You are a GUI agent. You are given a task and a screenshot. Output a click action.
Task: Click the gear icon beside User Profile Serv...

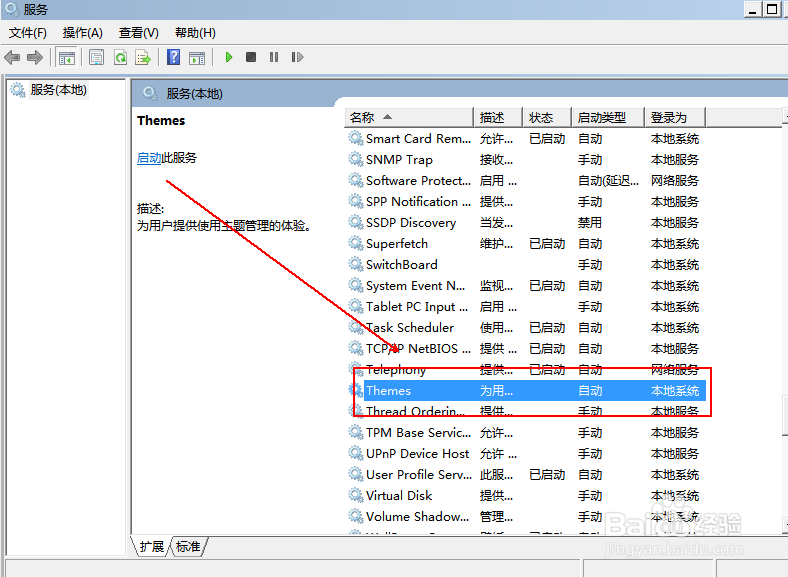coord(356,474)
